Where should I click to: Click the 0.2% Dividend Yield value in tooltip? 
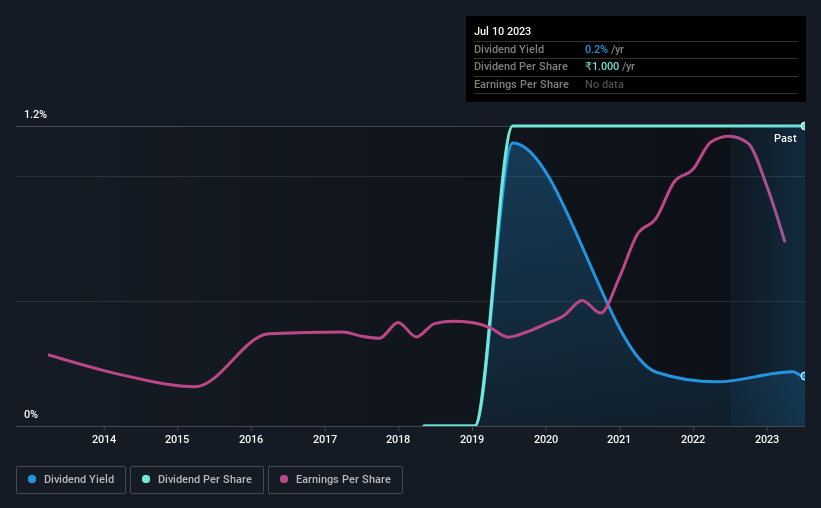coord(596,49)
